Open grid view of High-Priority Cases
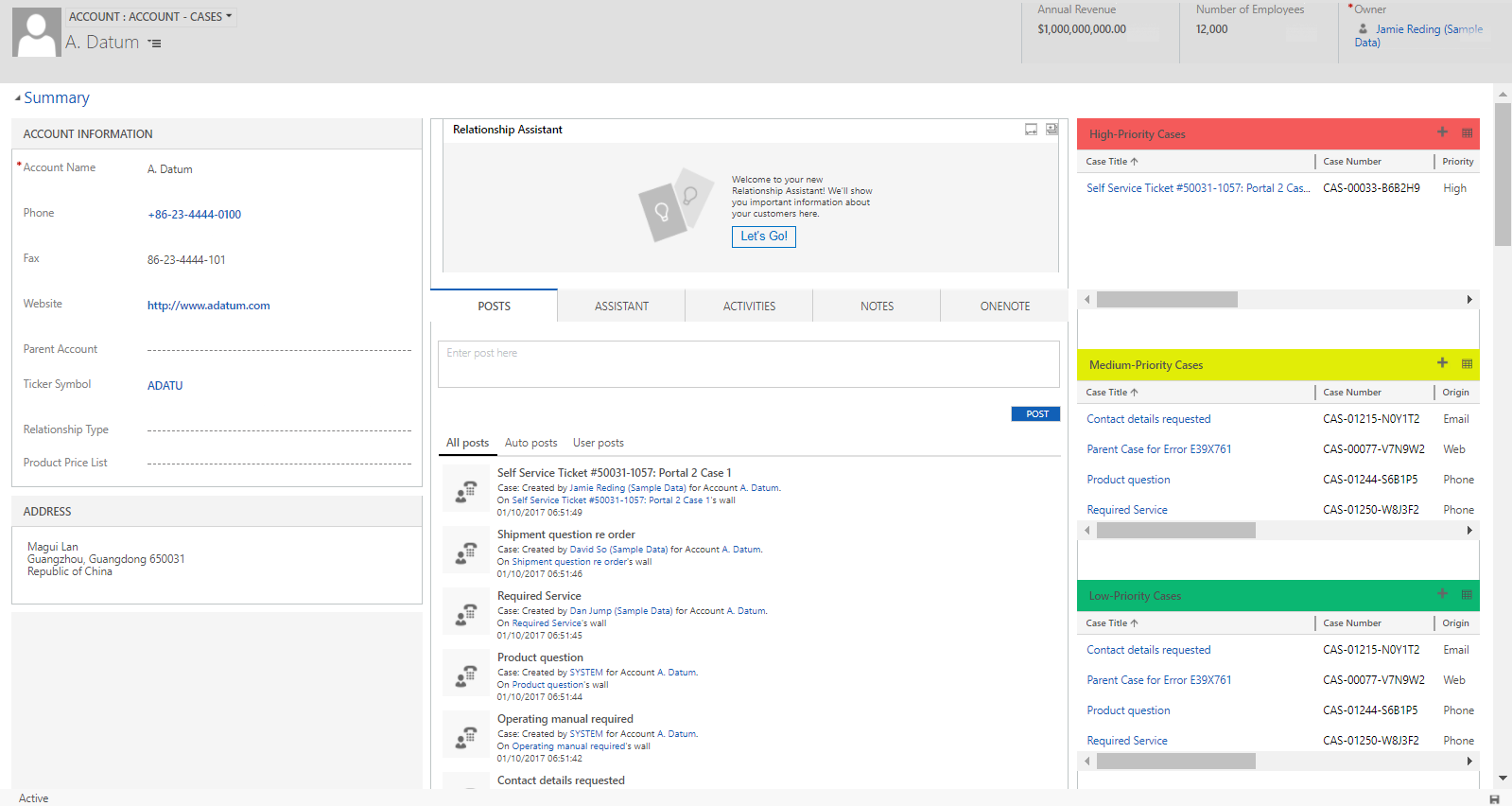 pyautogui.click(x=1467, y=133)
